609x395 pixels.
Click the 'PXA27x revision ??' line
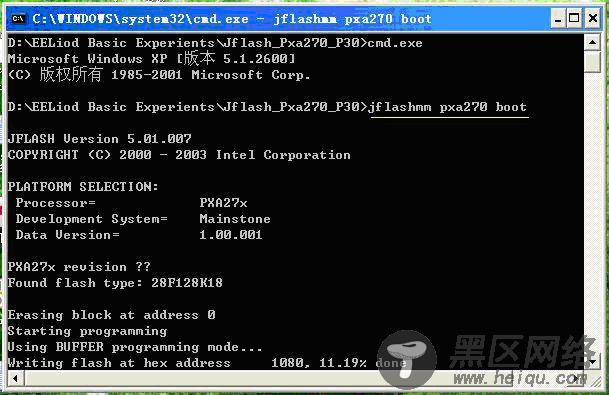79,266
